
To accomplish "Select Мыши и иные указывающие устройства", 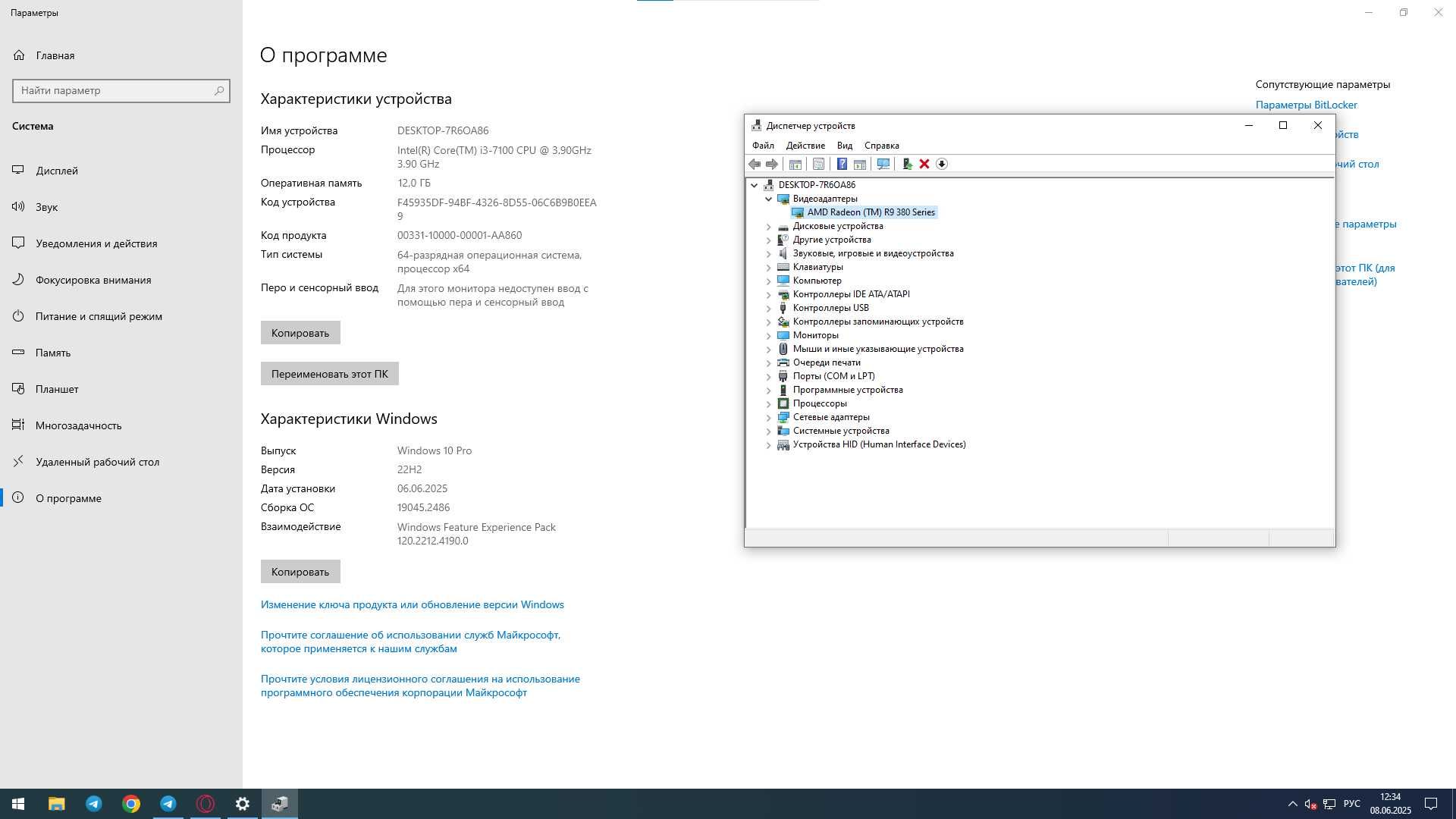I will 877,349.
